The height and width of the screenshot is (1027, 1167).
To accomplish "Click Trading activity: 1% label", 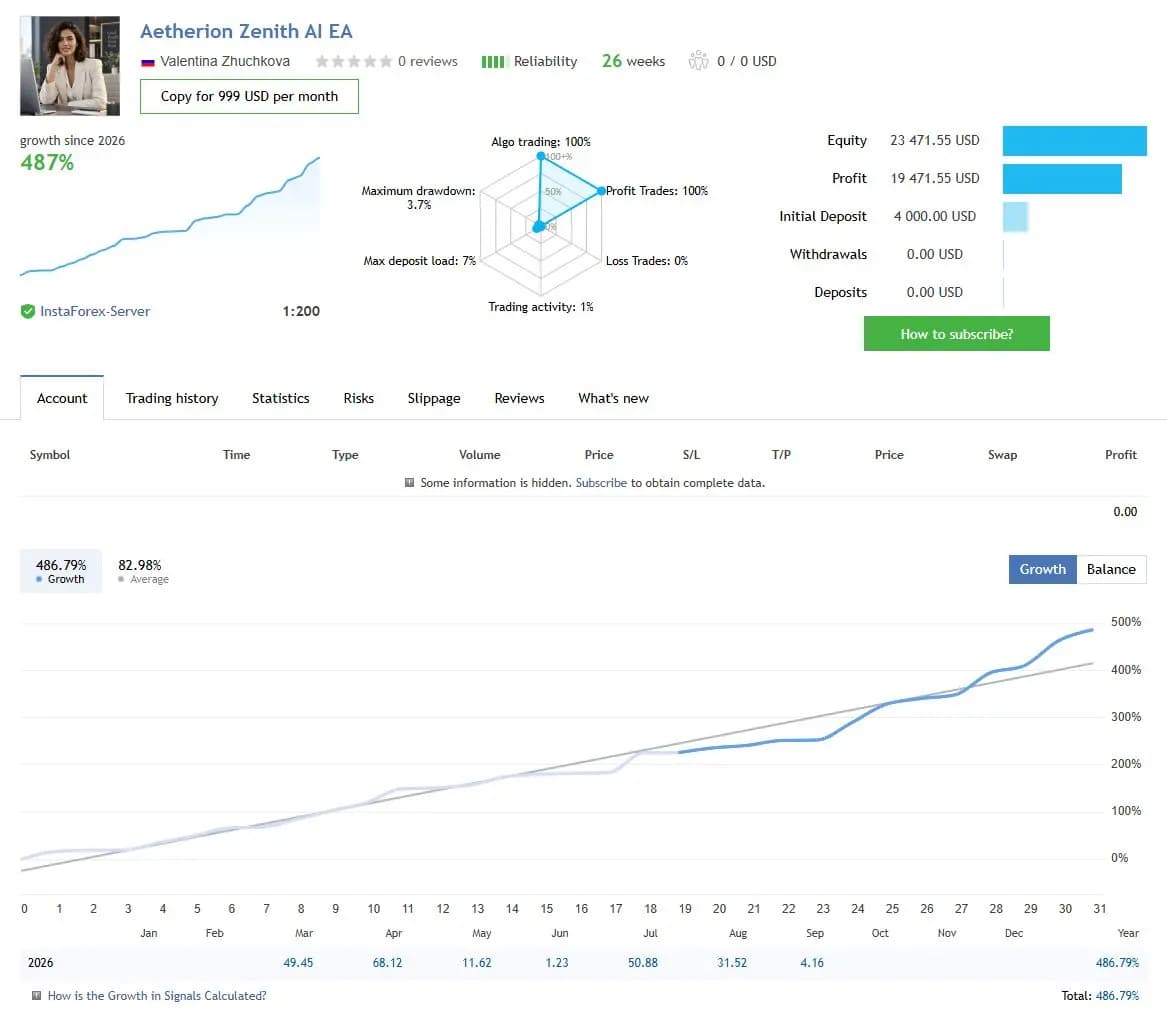I will coord(541,307).
